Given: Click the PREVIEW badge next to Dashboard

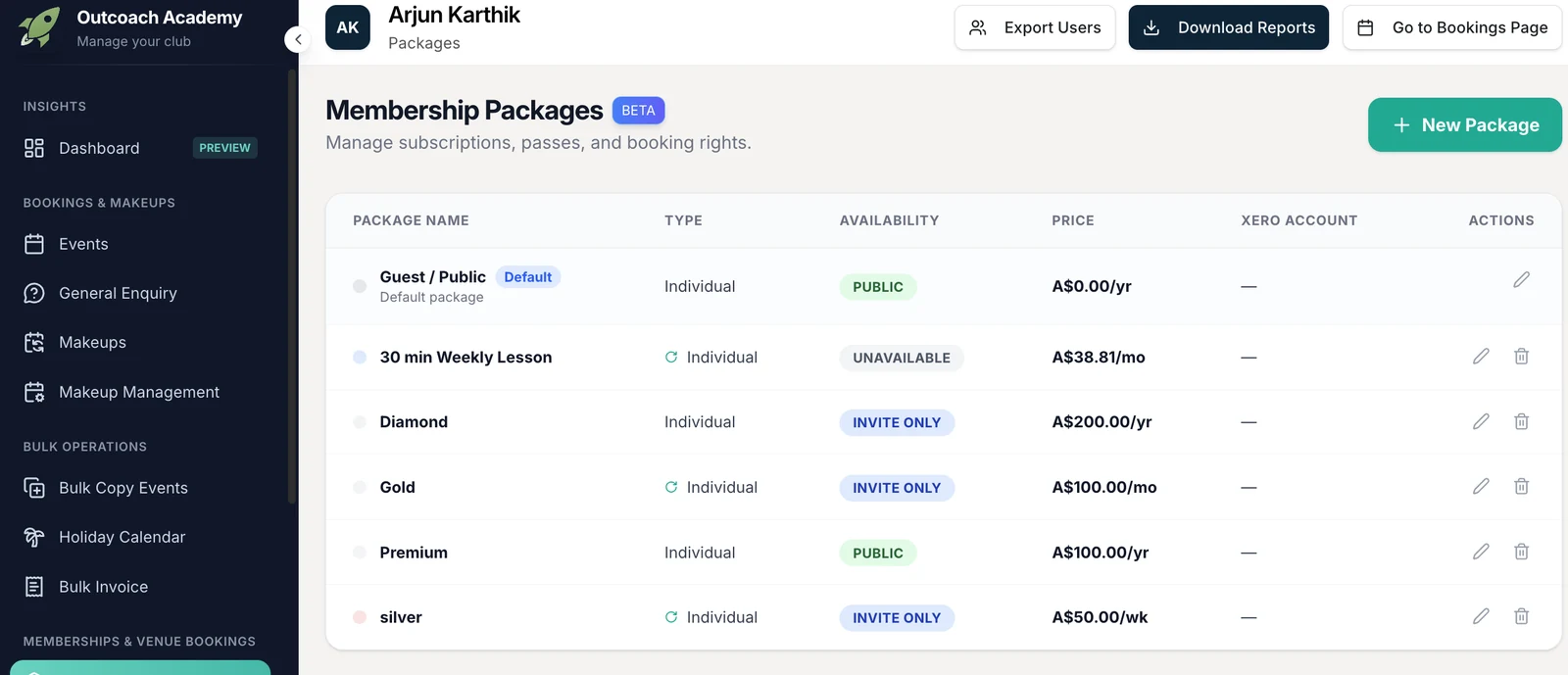Looking at the screenshot, I should point(224,148).
